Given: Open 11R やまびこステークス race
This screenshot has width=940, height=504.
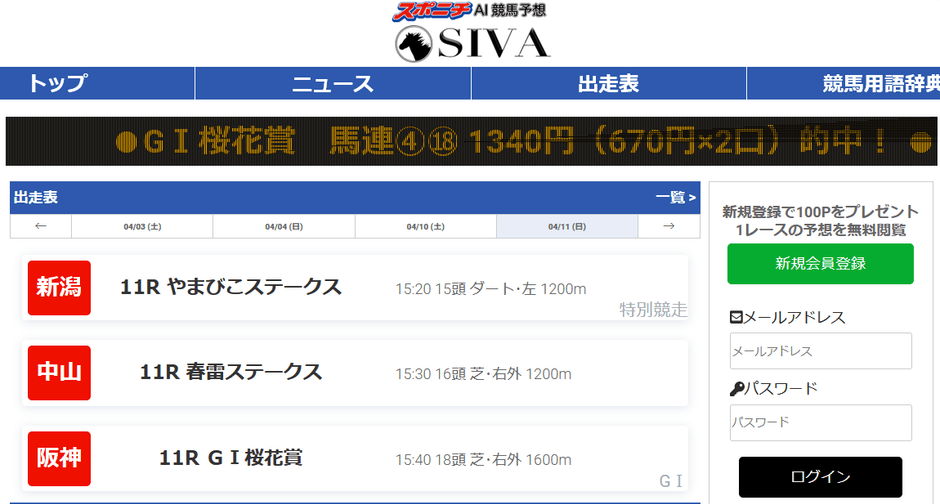Looking at the screenshot, I should pos(231,287).
